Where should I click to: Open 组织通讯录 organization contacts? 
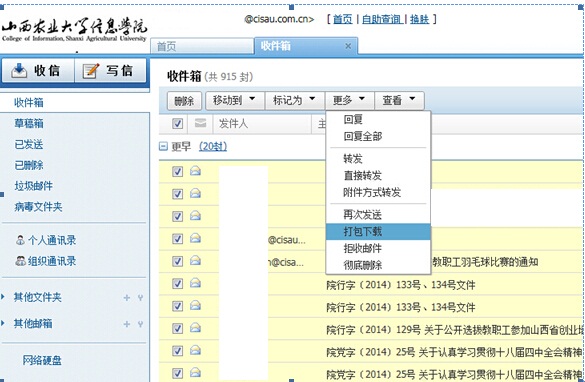(x=46, y=261)
